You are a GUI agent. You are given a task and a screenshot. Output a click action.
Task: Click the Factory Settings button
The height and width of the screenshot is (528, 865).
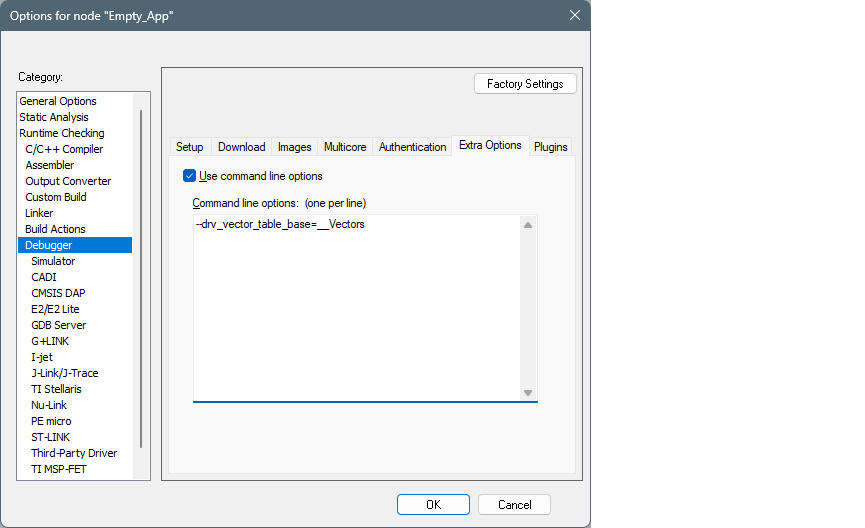tap(525, 84)
